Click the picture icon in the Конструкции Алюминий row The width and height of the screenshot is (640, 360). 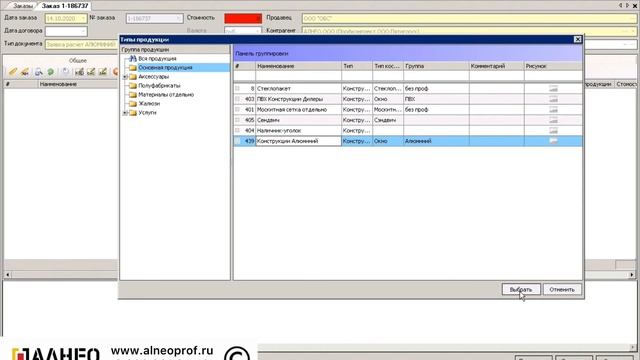(x=553, y=141)
